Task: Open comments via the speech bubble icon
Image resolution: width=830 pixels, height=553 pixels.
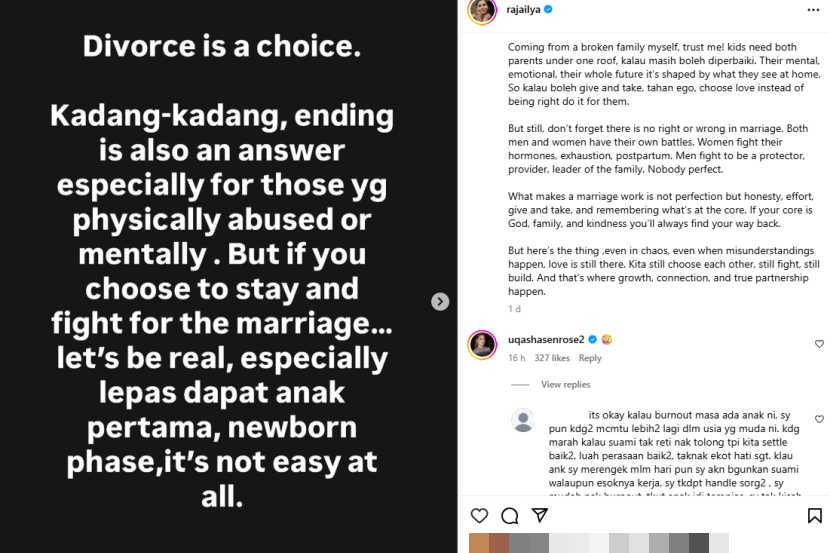Action: pos(509,516)
